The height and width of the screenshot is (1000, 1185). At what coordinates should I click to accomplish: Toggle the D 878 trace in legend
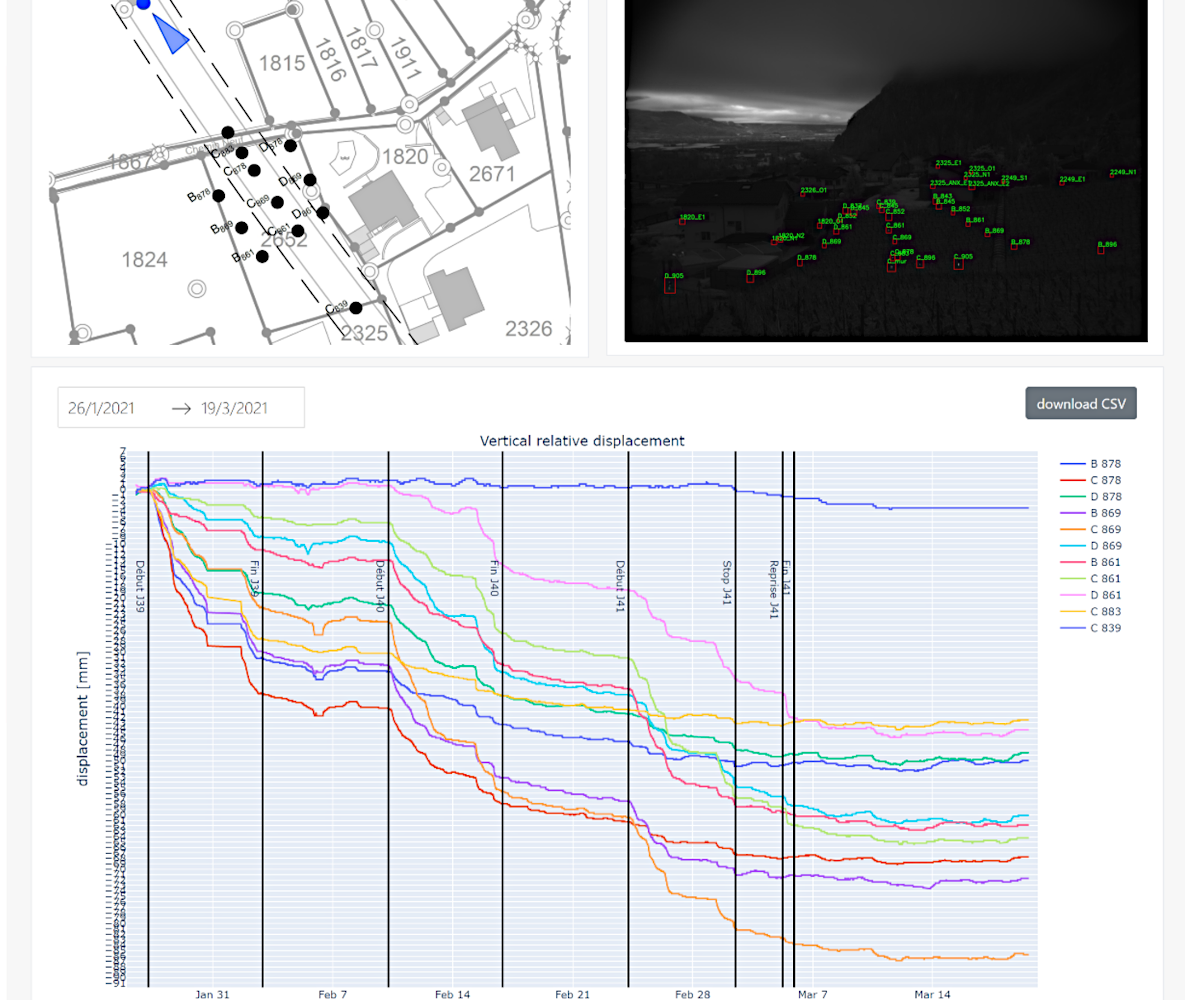[x=1091, y=497]
